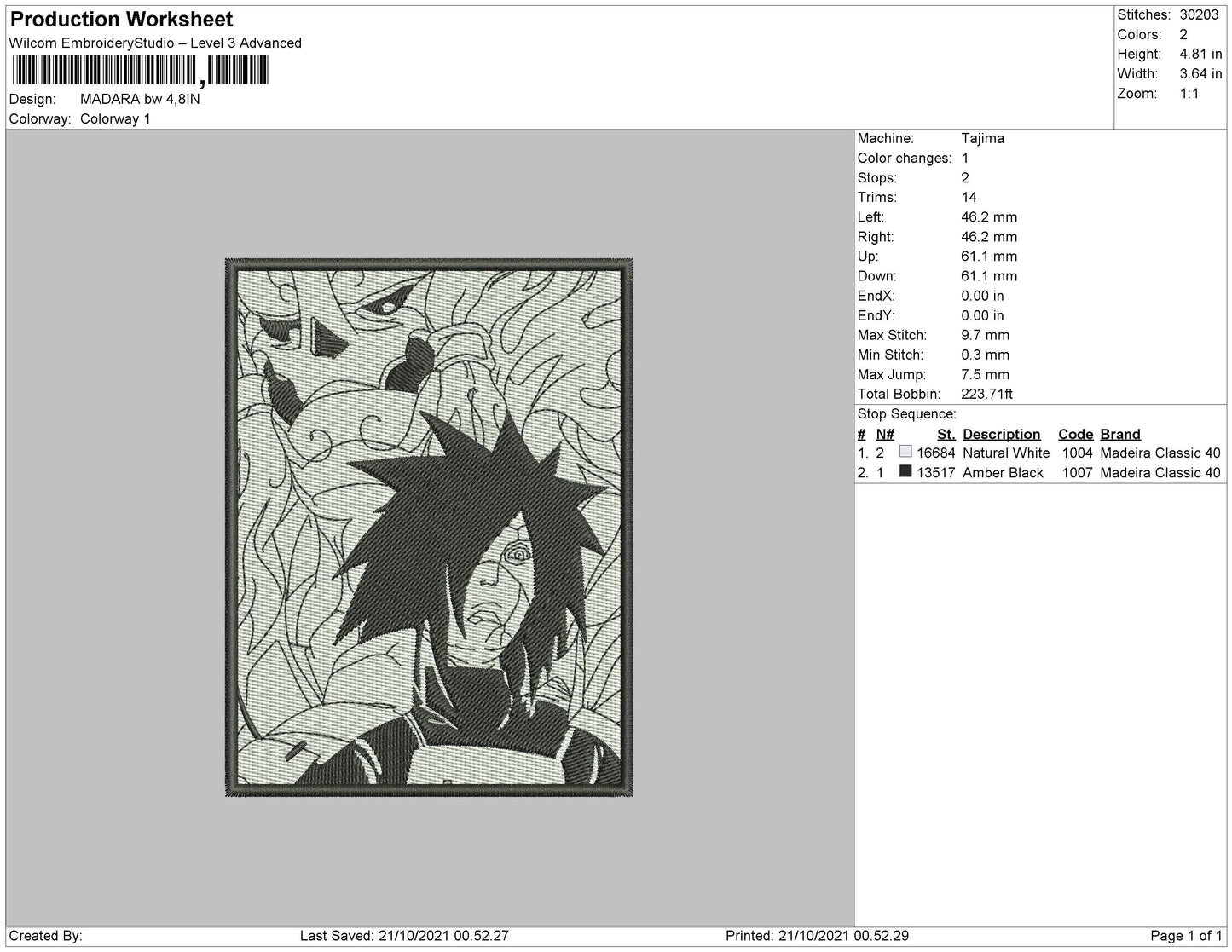Click the 'Color changes:' label
Screen dimensions: 1232x952
click(905, 158)
